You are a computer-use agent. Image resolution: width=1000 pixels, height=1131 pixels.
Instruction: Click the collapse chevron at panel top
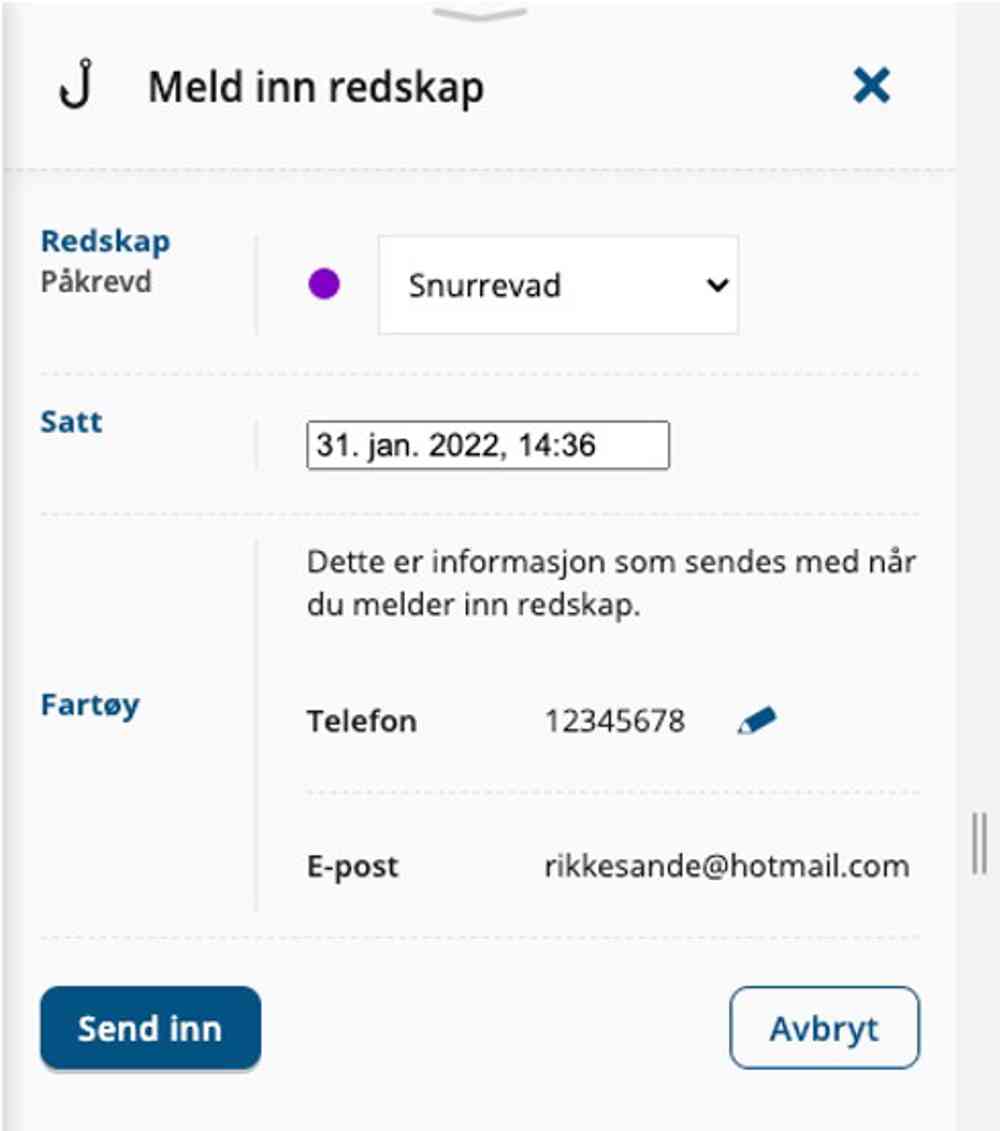click(x=480, y=12)
